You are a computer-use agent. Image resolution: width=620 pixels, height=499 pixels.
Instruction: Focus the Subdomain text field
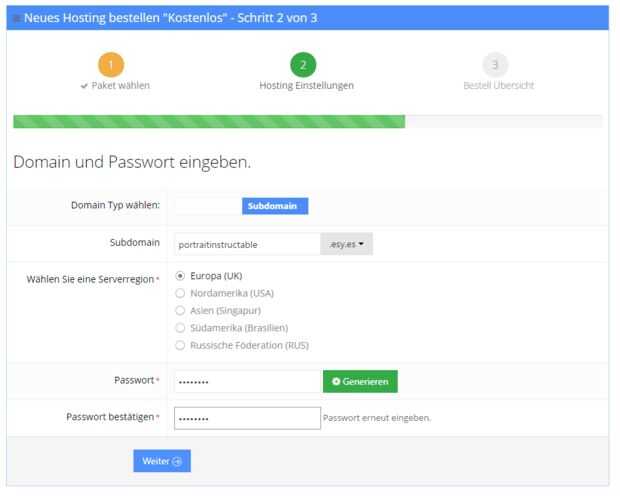[247, 244]
